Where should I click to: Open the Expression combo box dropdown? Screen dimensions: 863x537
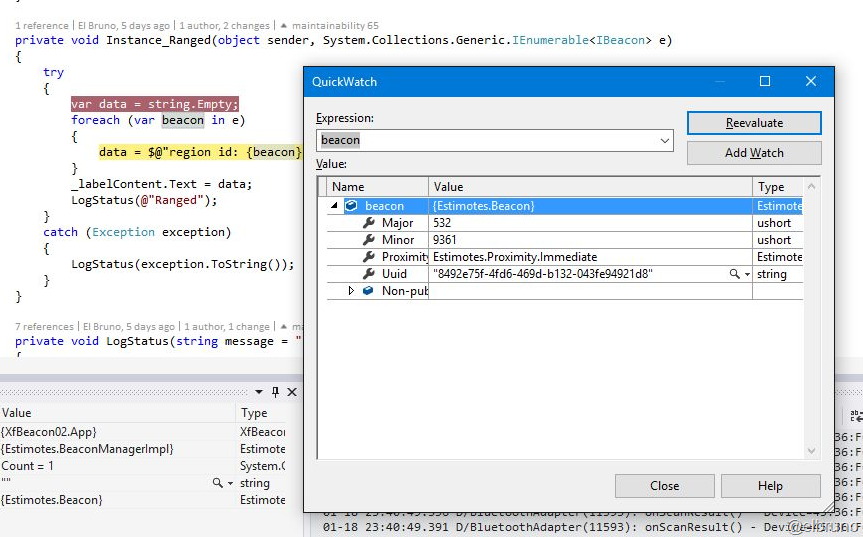point(665,141)
